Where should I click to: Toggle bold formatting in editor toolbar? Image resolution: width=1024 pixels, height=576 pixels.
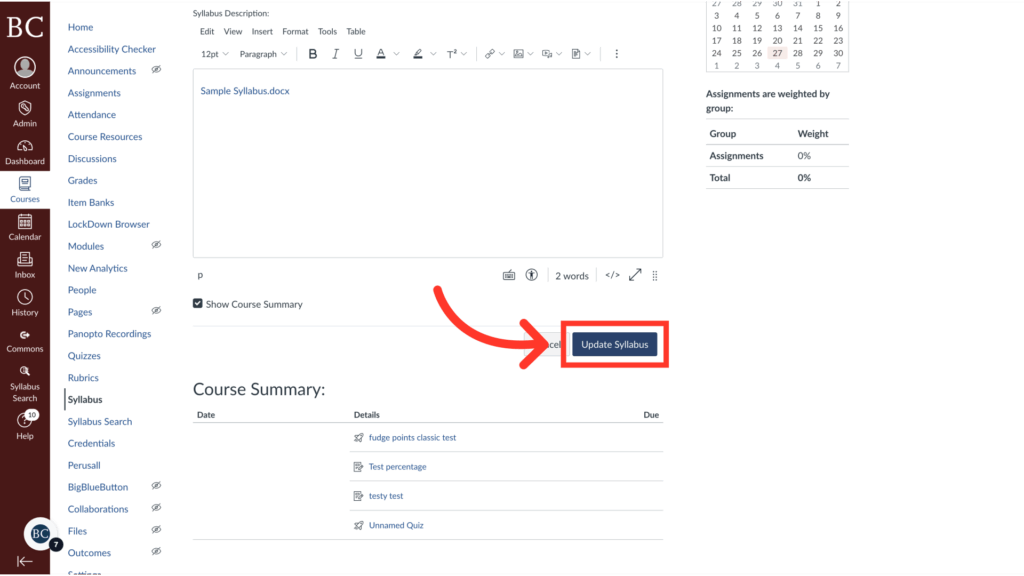click(x=315, y=54)
